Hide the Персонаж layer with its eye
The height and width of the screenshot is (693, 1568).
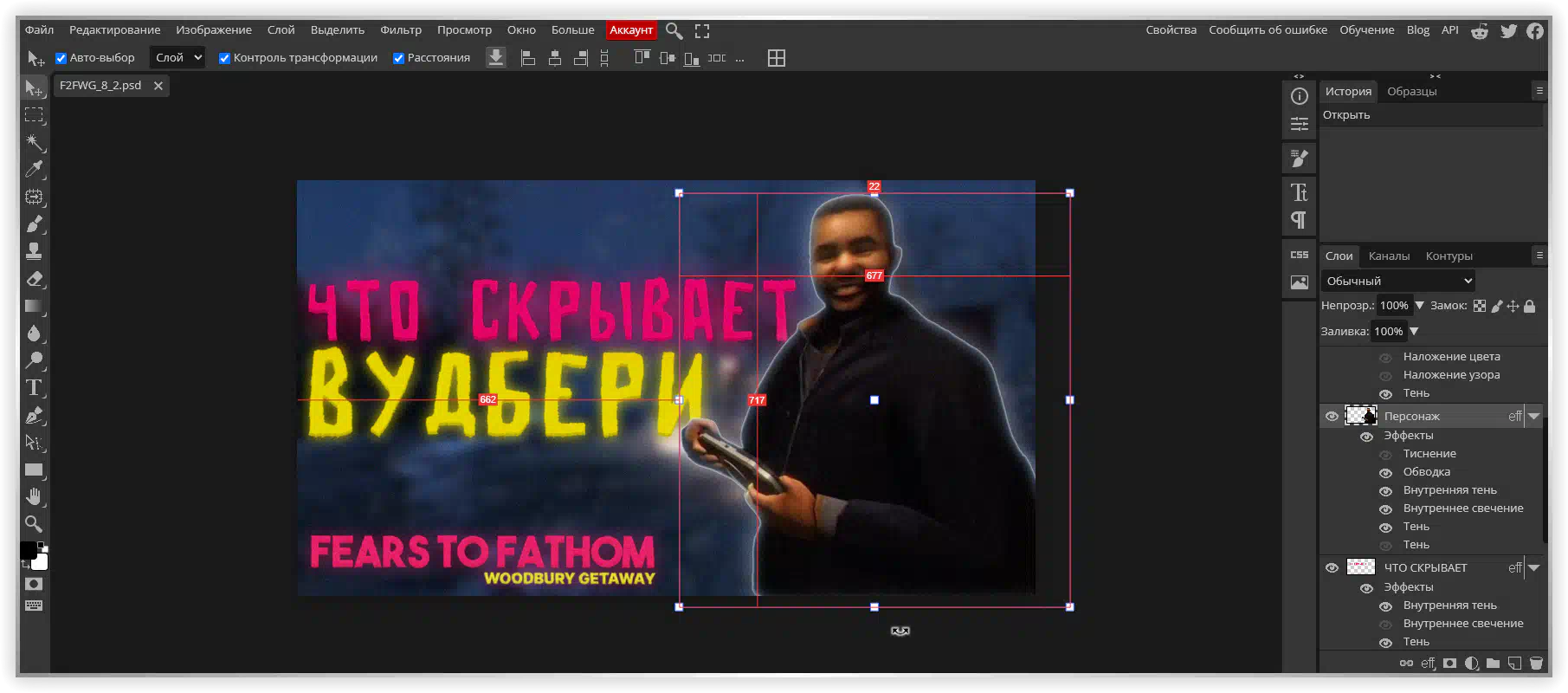click(1332, 417)
